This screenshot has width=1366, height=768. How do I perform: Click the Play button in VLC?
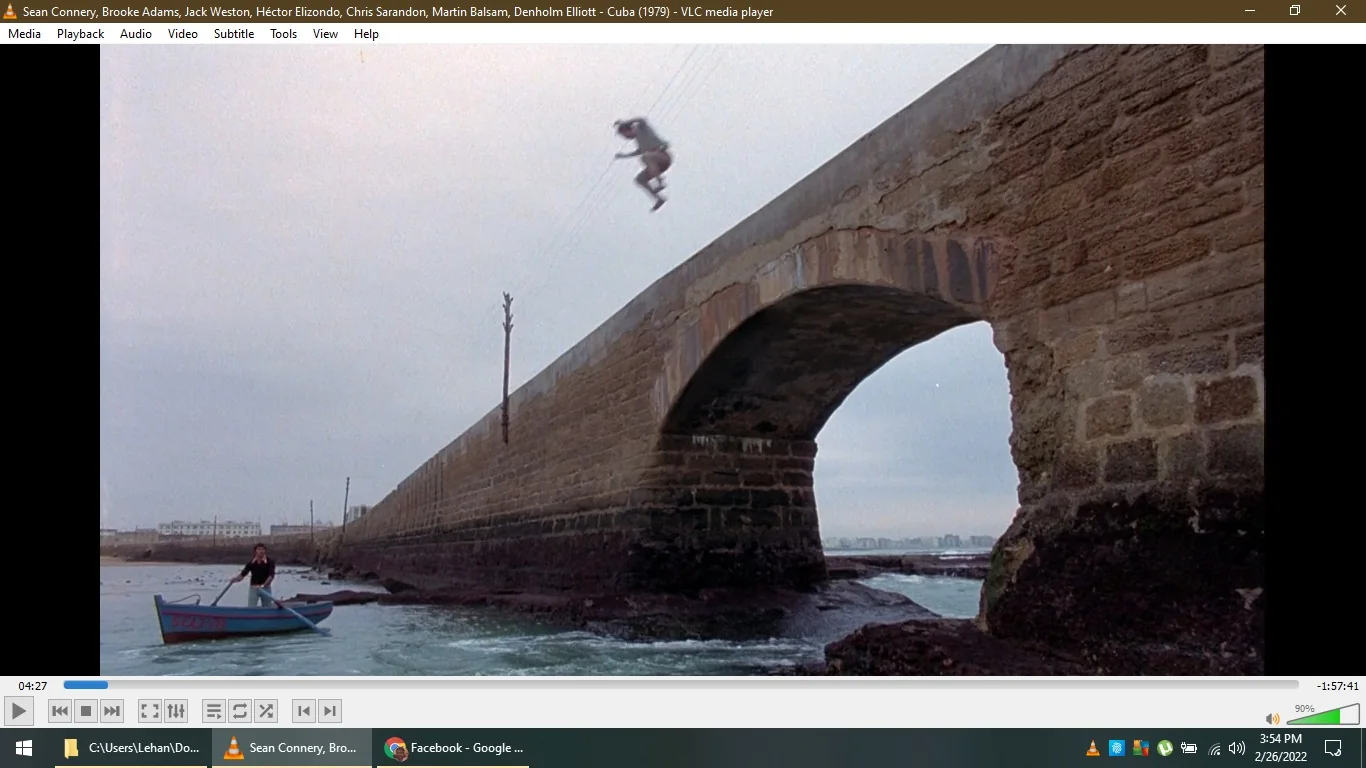click(x=18, y=711)
